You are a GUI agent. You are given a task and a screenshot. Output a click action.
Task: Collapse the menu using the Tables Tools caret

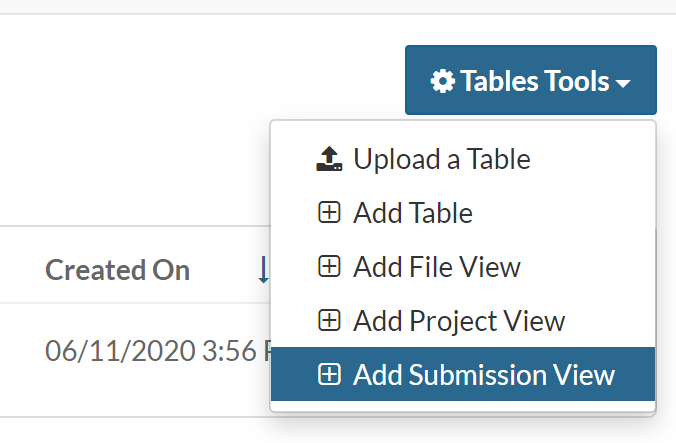pos(623,83)
